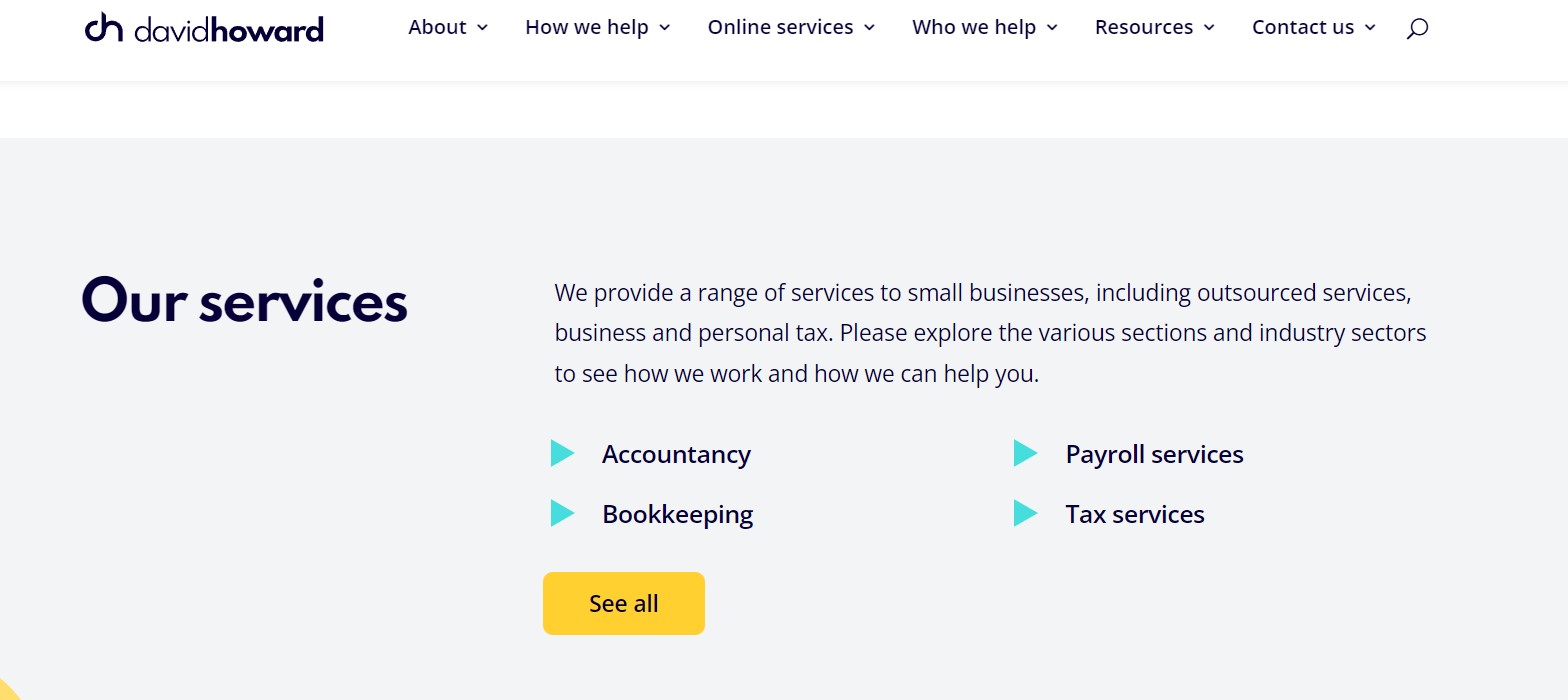Viewport: 1568px width, 700px height.
Task: Expand the Online services chevron
Action: coord(870,28)
